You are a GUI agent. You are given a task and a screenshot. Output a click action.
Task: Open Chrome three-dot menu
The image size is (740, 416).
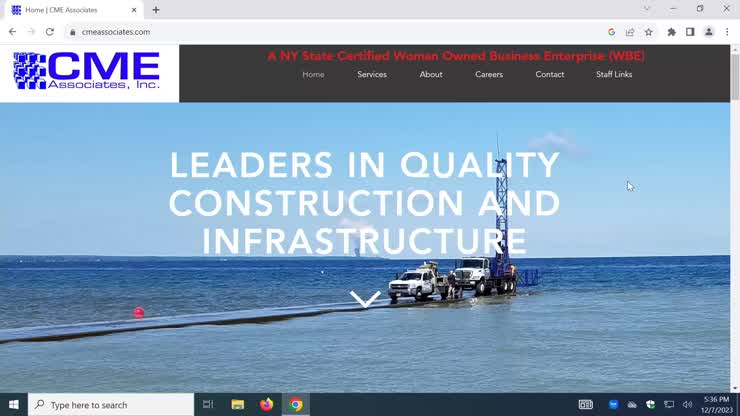point(727,32)
